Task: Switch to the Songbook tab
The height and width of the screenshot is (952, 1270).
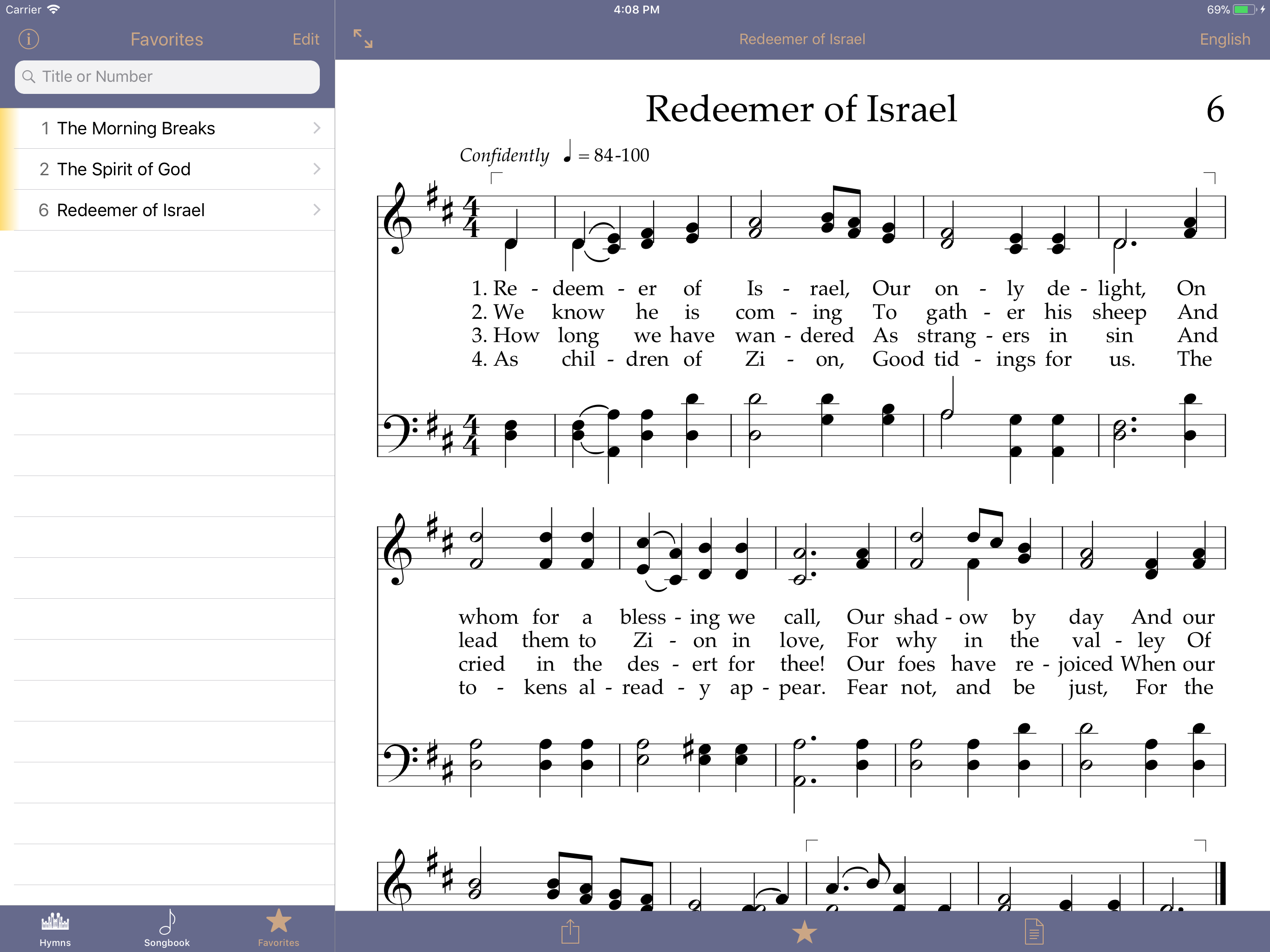Action: [167, 928]
